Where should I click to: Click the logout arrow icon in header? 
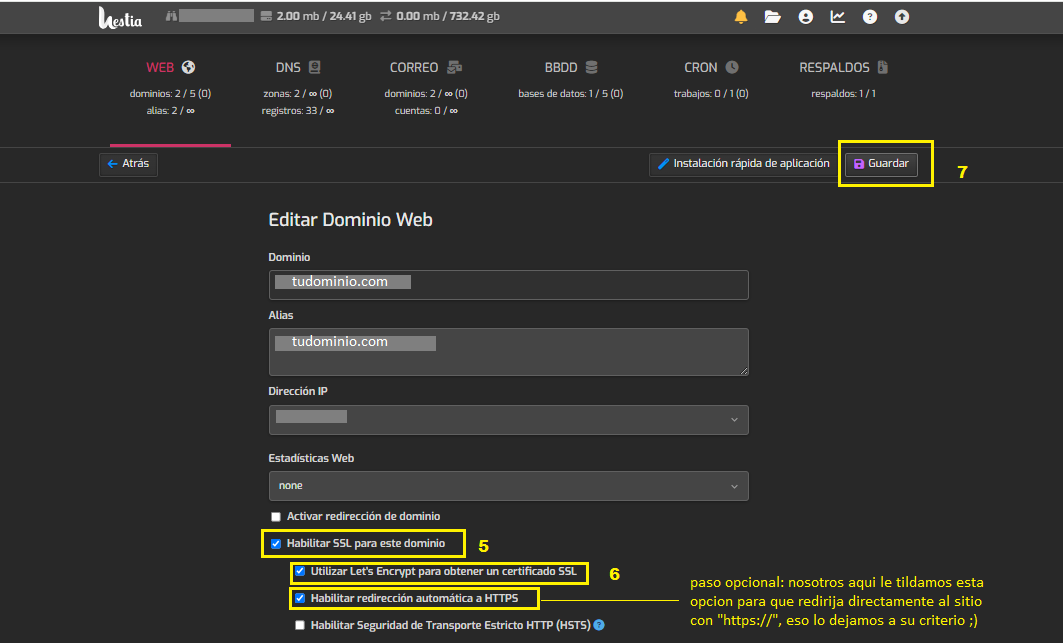point(902,17)
